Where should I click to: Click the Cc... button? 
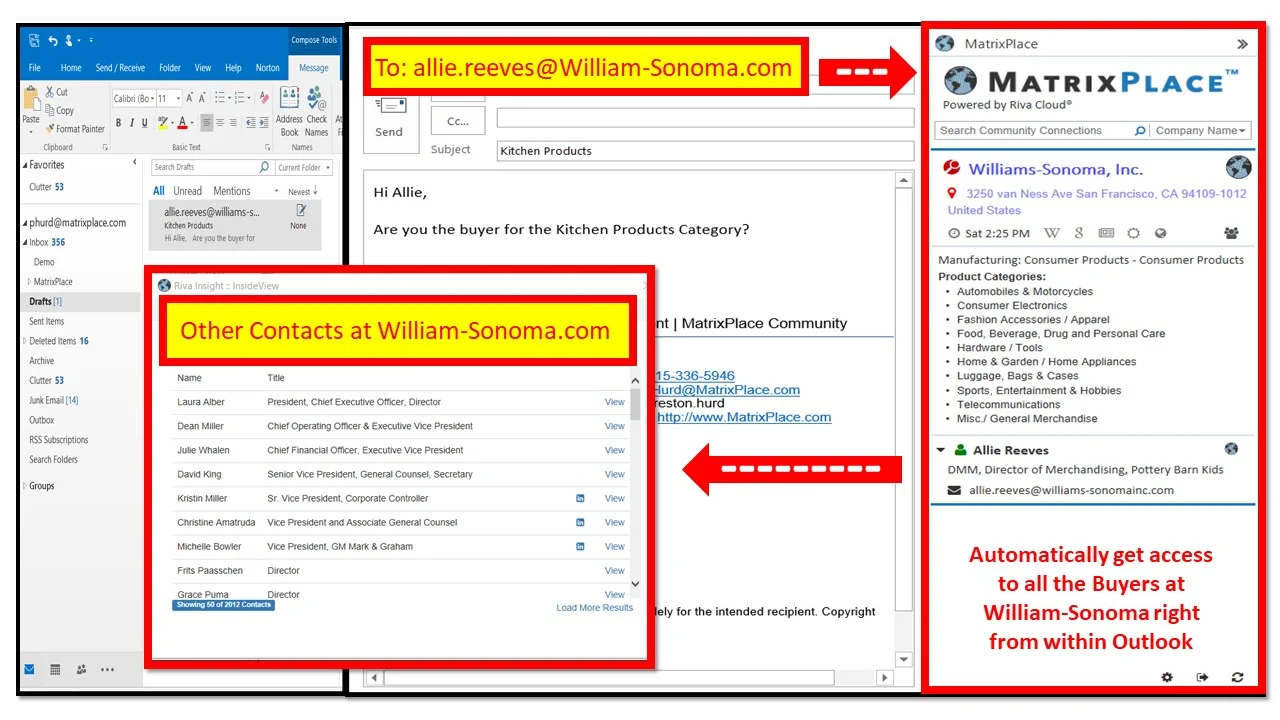click(458, 121)
